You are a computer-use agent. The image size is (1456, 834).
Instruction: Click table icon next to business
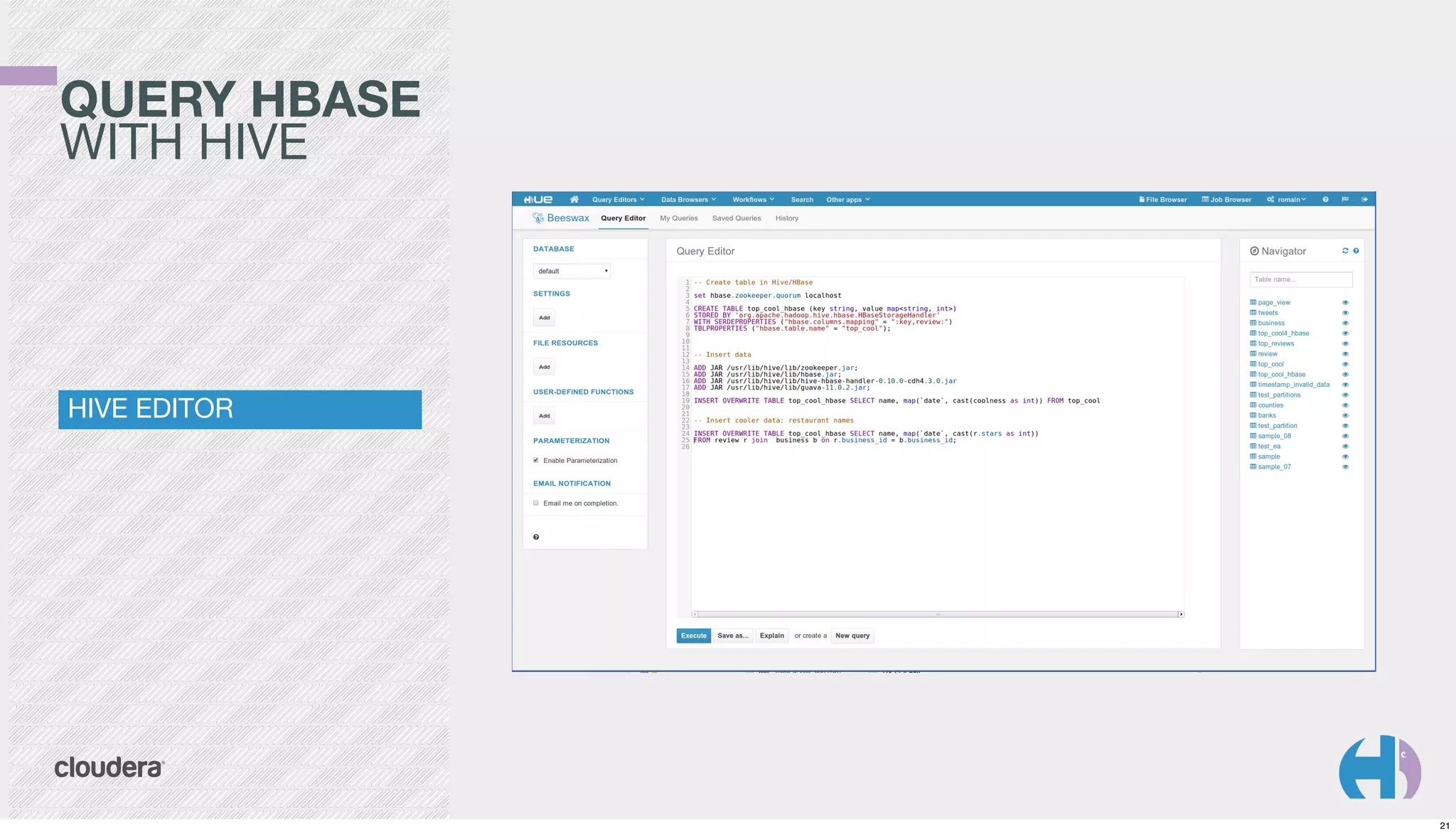1253,323
